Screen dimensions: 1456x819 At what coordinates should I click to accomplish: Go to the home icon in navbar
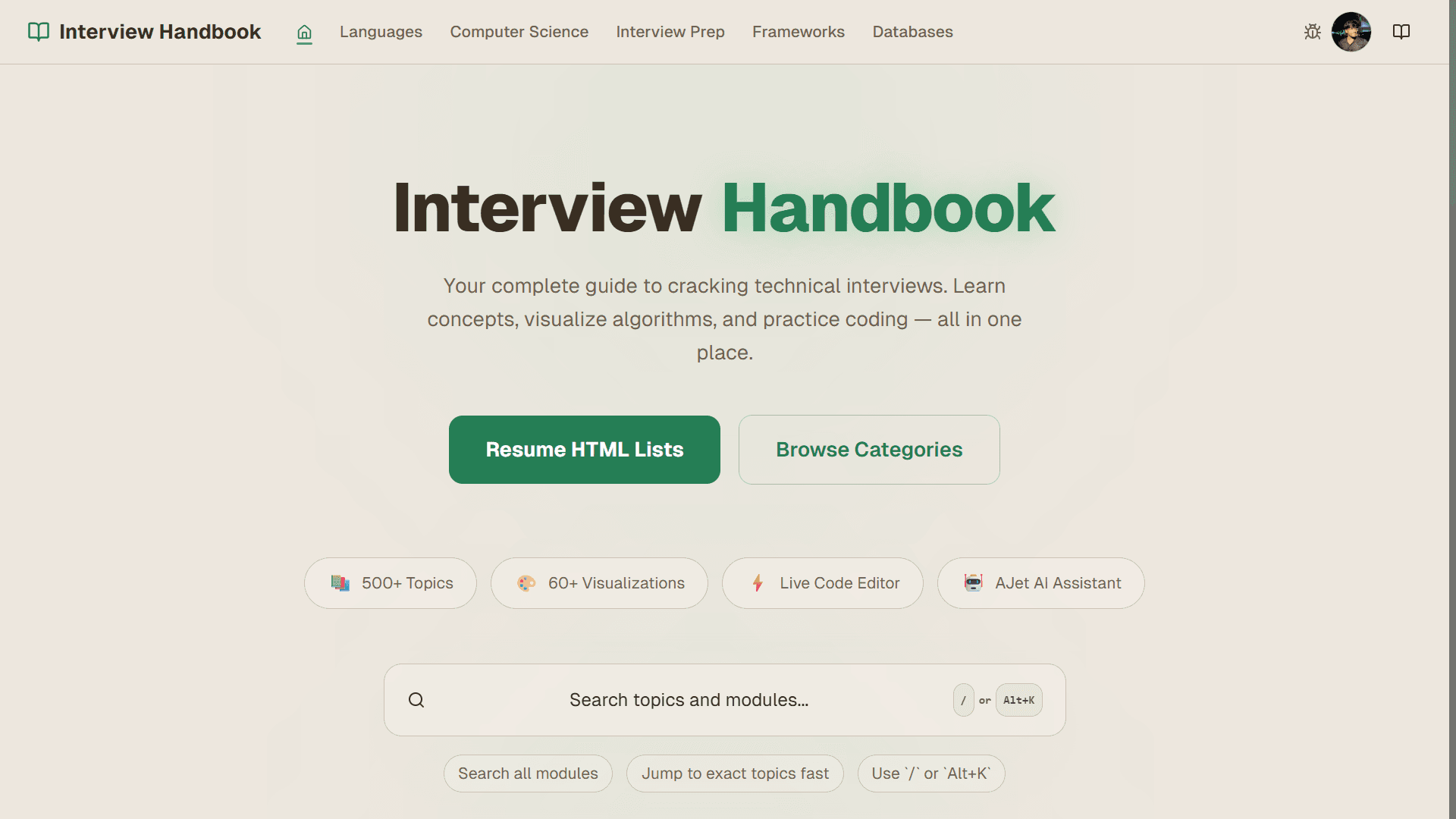point(304,33)
